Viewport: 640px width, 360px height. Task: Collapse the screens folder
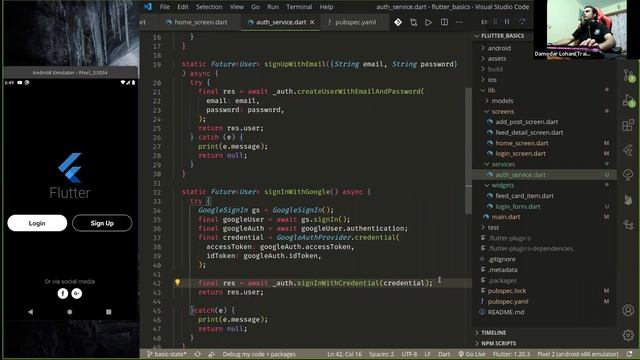(502, 111)
